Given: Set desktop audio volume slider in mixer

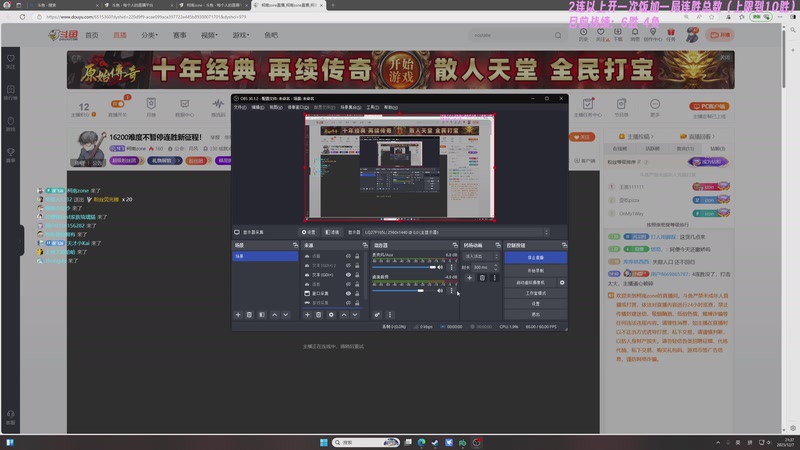Looking at the screenshot, I should pos(404,290).
